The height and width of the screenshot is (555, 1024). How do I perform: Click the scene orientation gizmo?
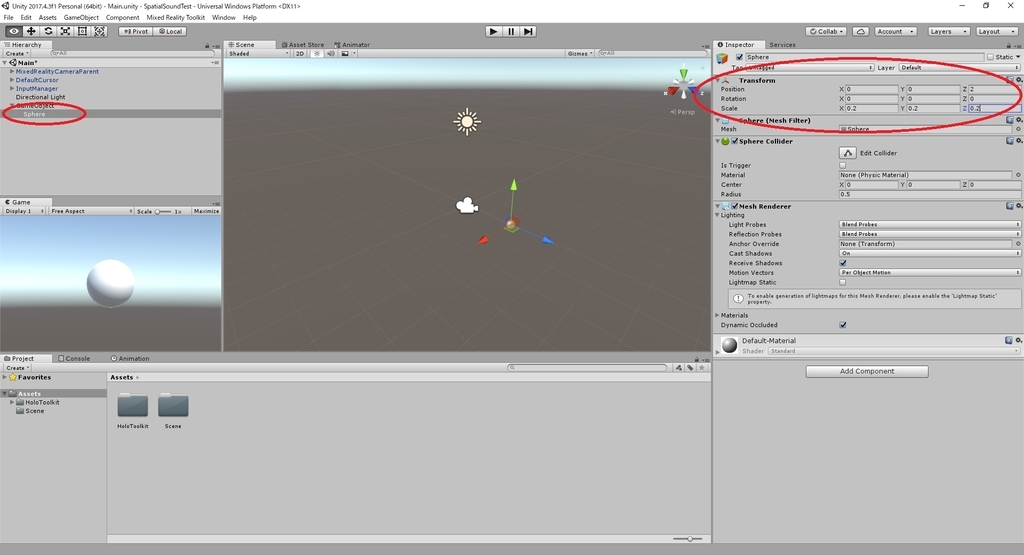pos(683,86)
